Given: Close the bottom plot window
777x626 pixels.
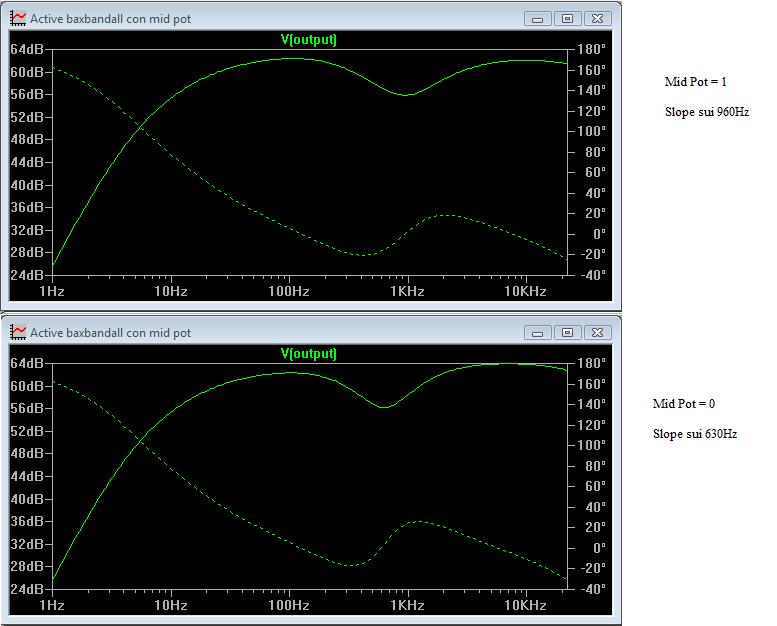Looking at the screenshot, I should point(597,332).
